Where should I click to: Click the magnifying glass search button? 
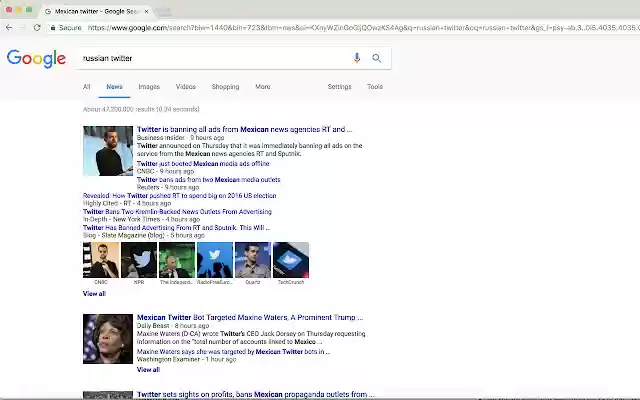point(377,58)
